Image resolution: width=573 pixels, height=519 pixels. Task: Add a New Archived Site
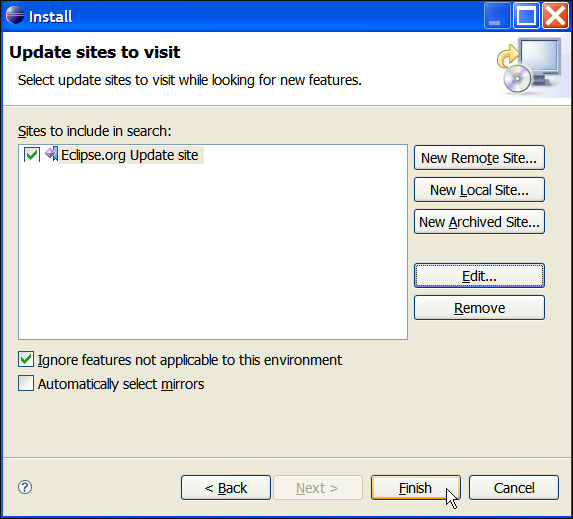[479, 221]
